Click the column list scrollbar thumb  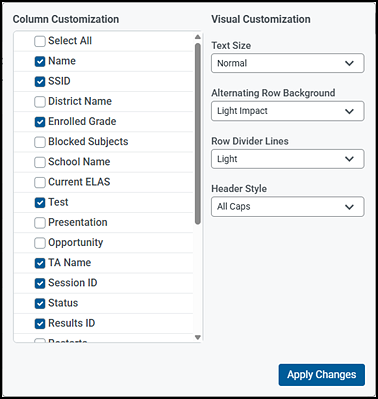198,133
